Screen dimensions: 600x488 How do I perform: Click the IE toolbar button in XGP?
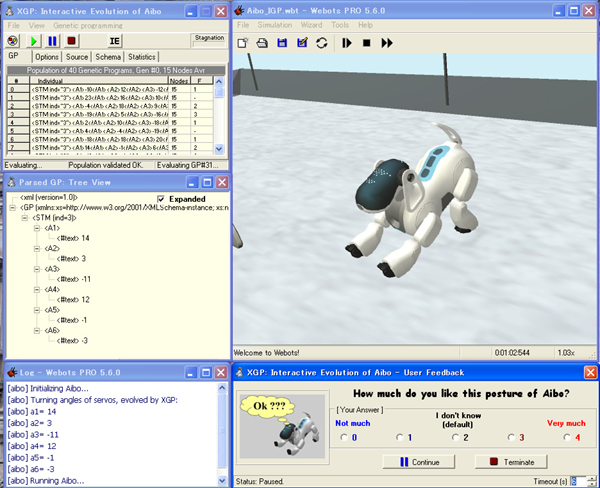coord(114,41)
